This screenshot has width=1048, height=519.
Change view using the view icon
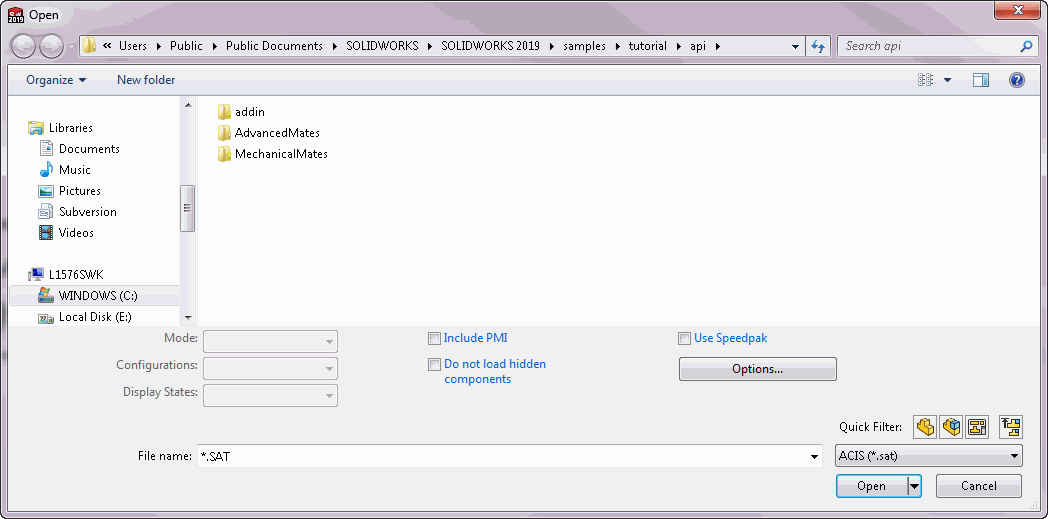point(925,80)
